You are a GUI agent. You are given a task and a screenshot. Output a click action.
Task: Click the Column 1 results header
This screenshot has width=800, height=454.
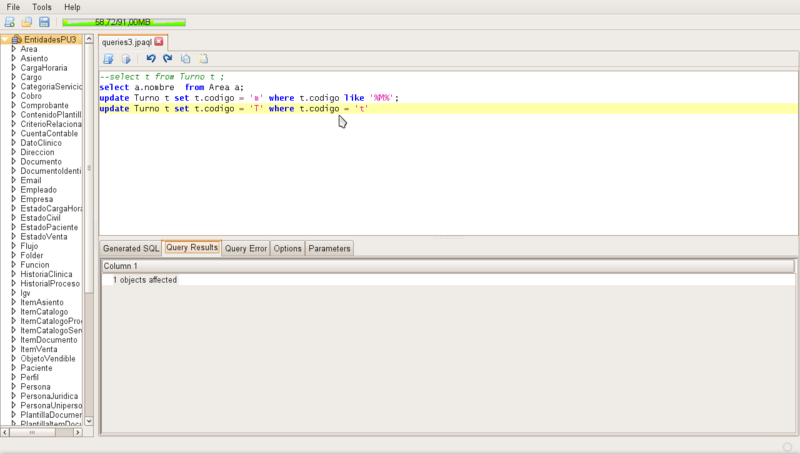point(448,266)
